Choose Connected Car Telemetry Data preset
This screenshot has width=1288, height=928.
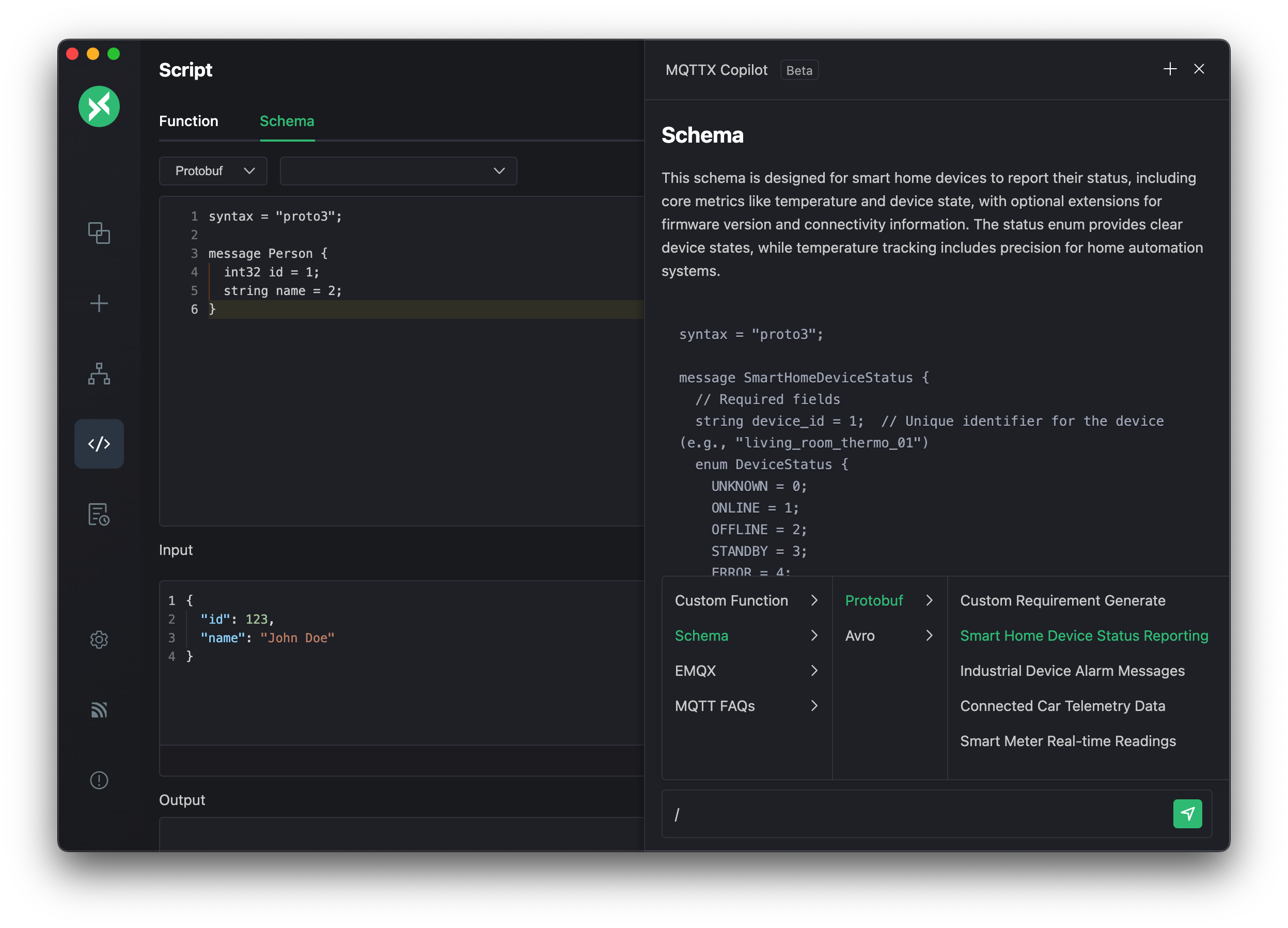pos(1062,706)
